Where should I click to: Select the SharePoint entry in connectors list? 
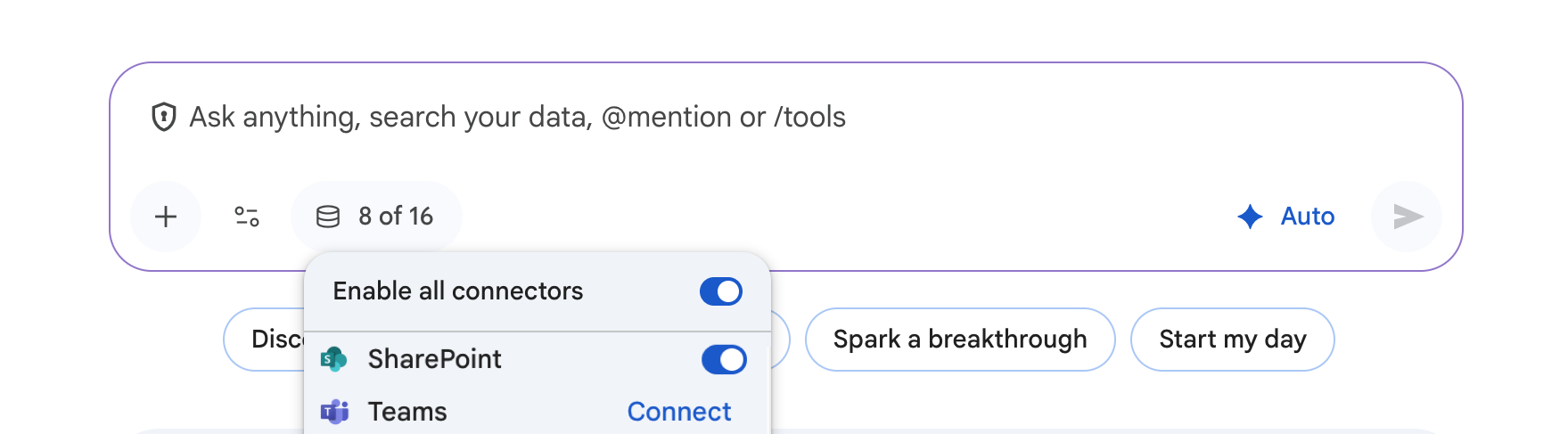[x=435, y=359]
